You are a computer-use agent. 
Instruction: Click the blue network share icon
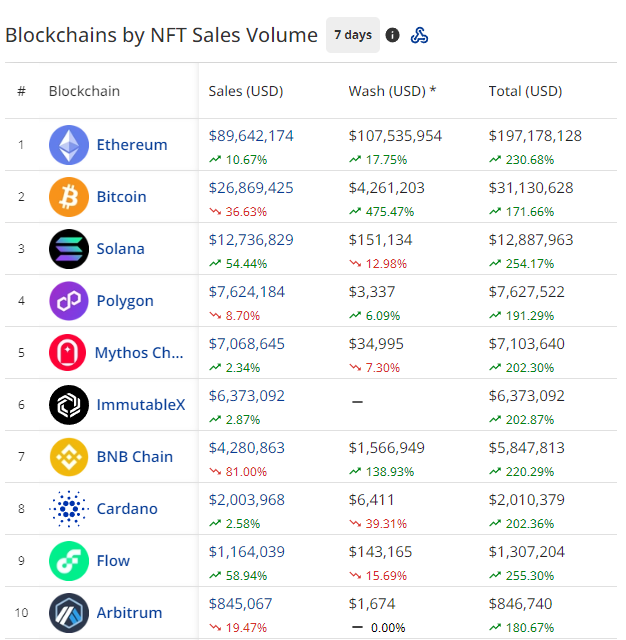coord(419,35)
